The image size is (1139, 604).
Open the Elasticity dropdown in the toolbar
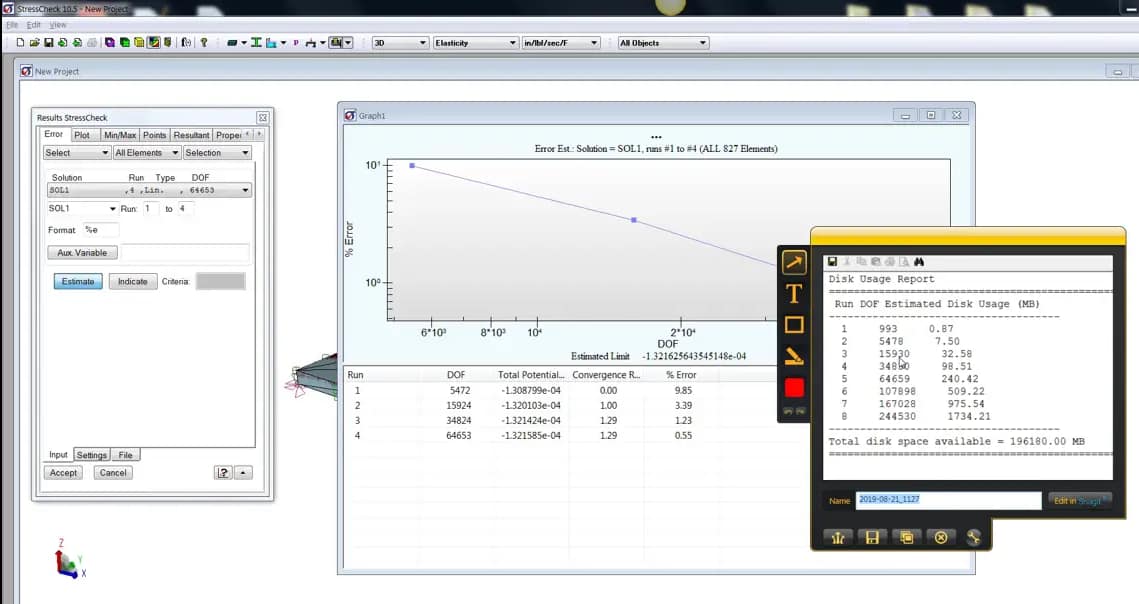click(476, 43)
